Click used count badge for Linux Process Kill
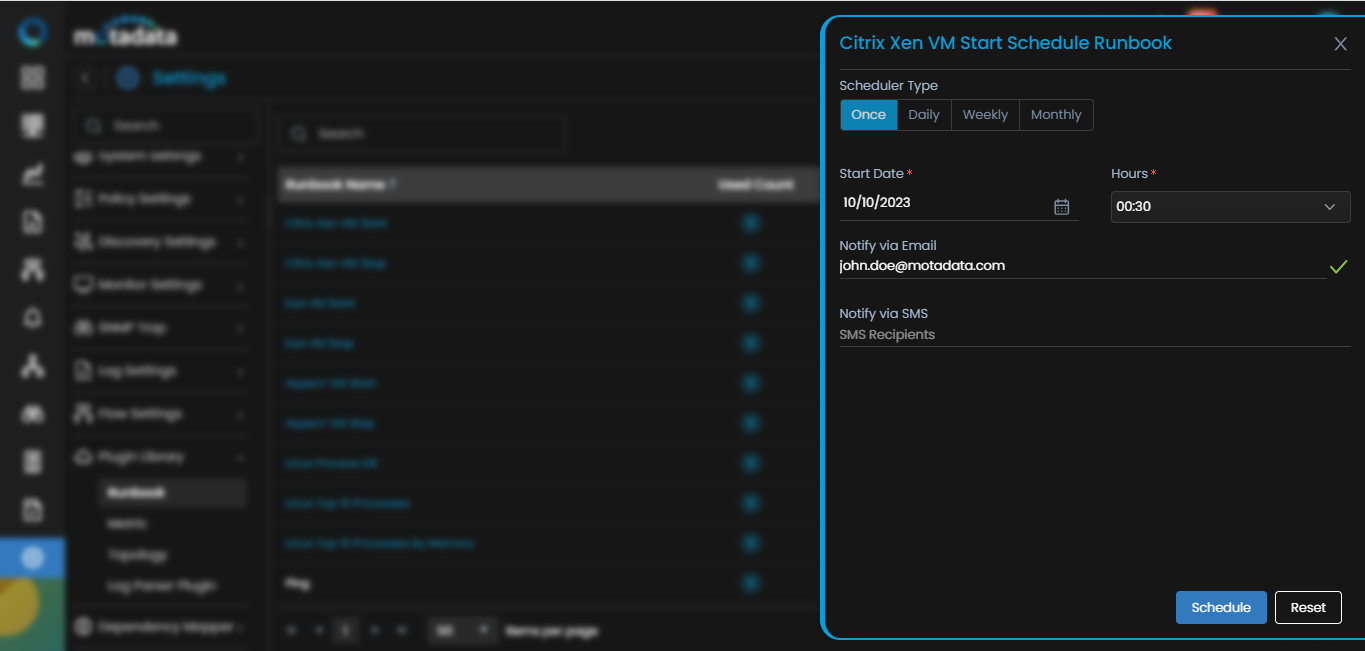The image size is (1365, 651). click(751, 463)
